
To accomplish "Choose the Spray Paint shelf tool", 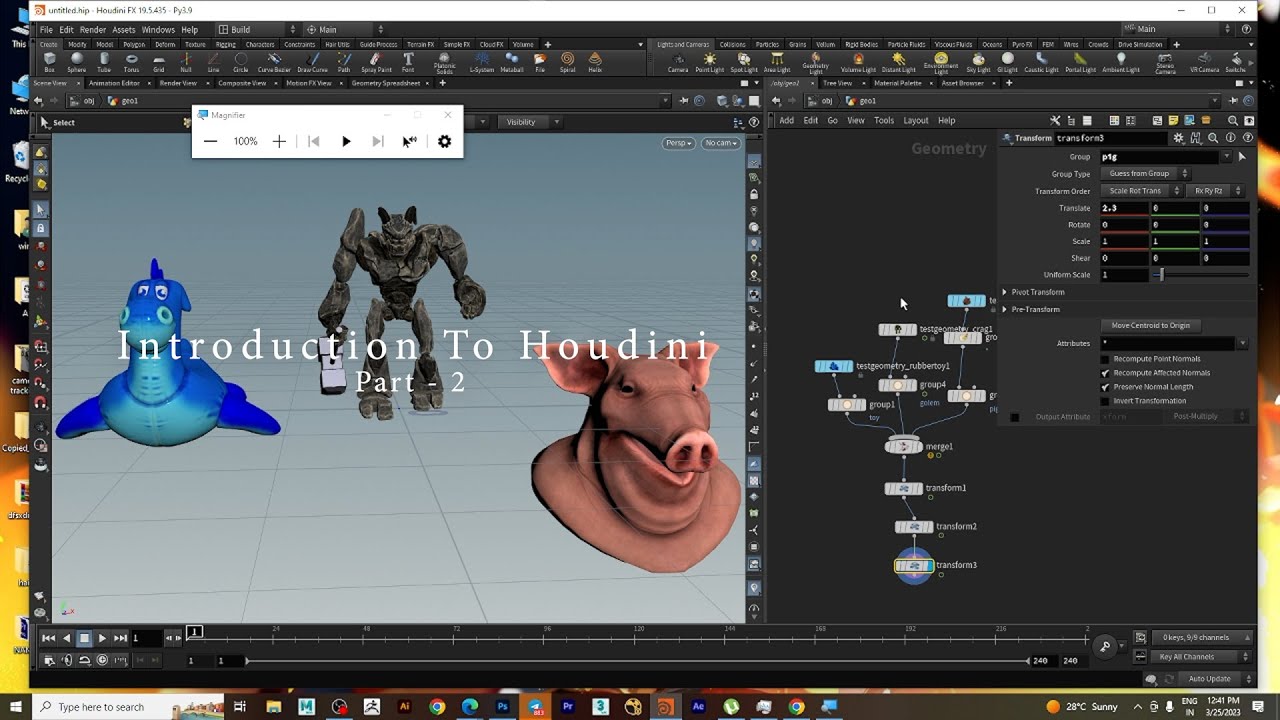I will tap(377, 63).
